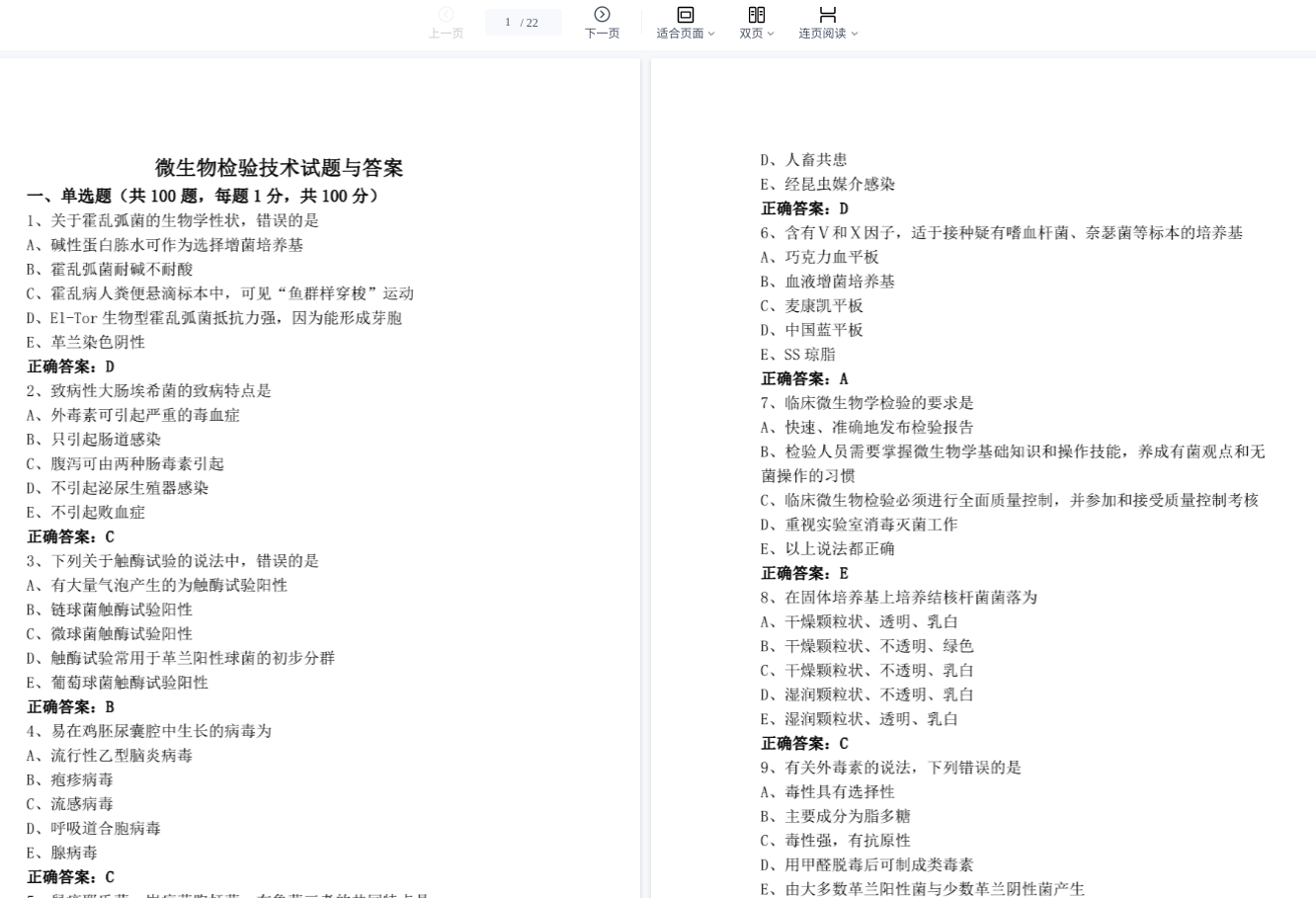Screen dimensions: 1316x898
Task: Click the continuous reading (连页阅读) icon
Action: point(827,14)
